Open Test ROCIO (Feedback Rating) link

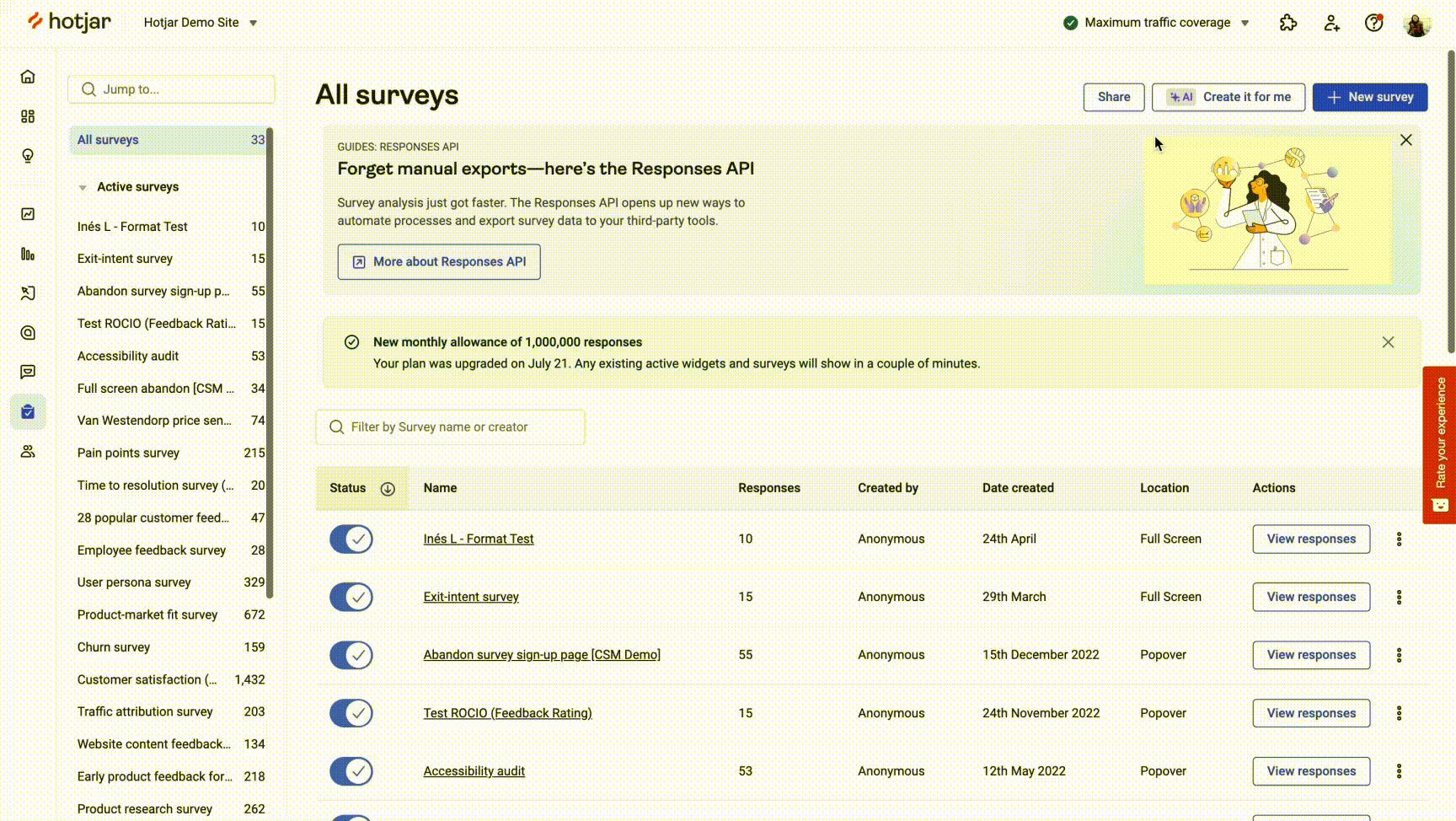click(x=507, y=713)
